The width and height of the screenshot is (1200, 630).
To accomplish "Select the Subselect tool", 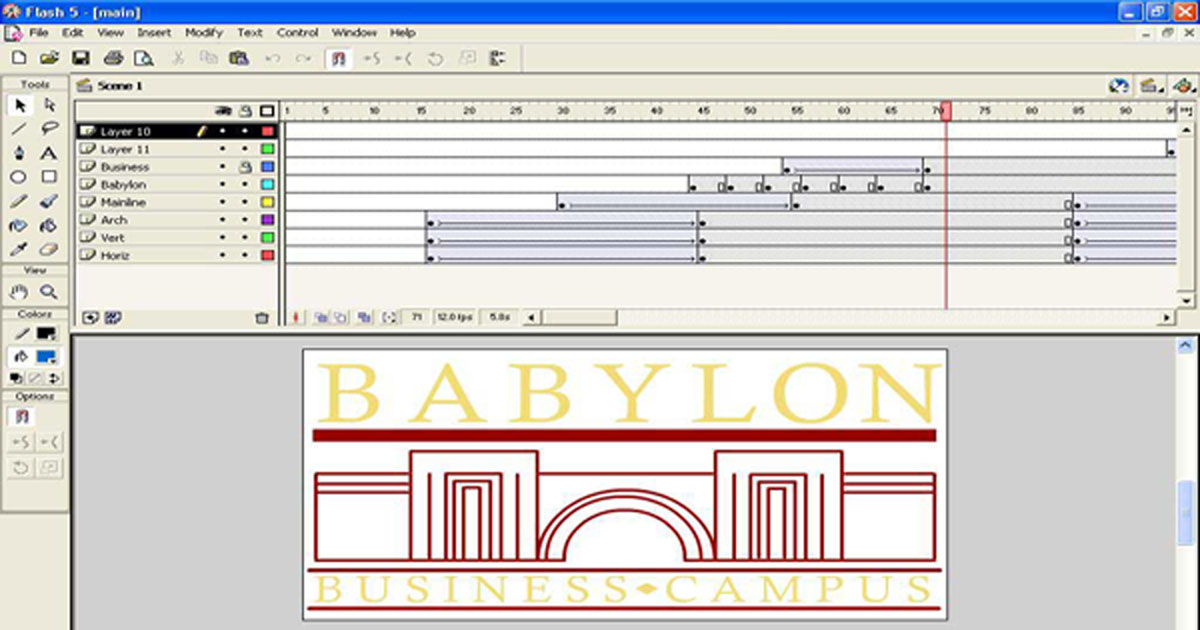I will [49, 105].
